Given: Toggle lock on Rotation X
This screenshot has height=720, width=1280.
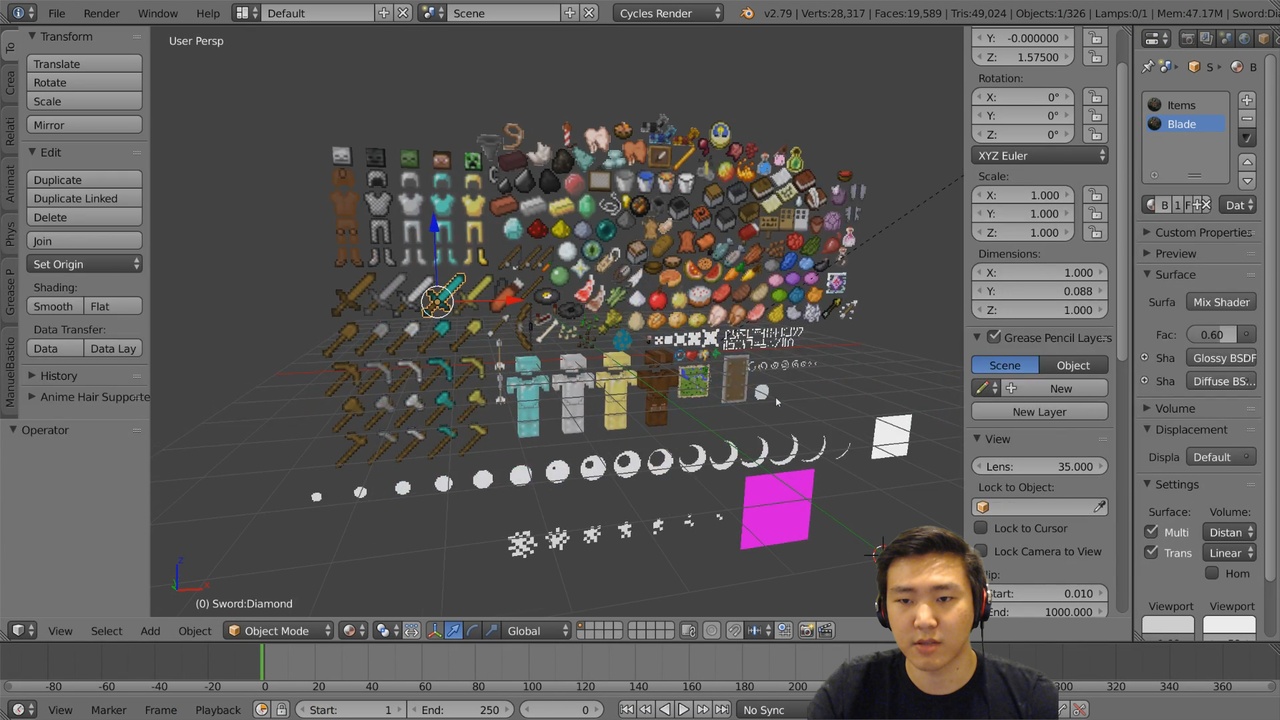Looking at the screenshot, I should coord(1095,97).
